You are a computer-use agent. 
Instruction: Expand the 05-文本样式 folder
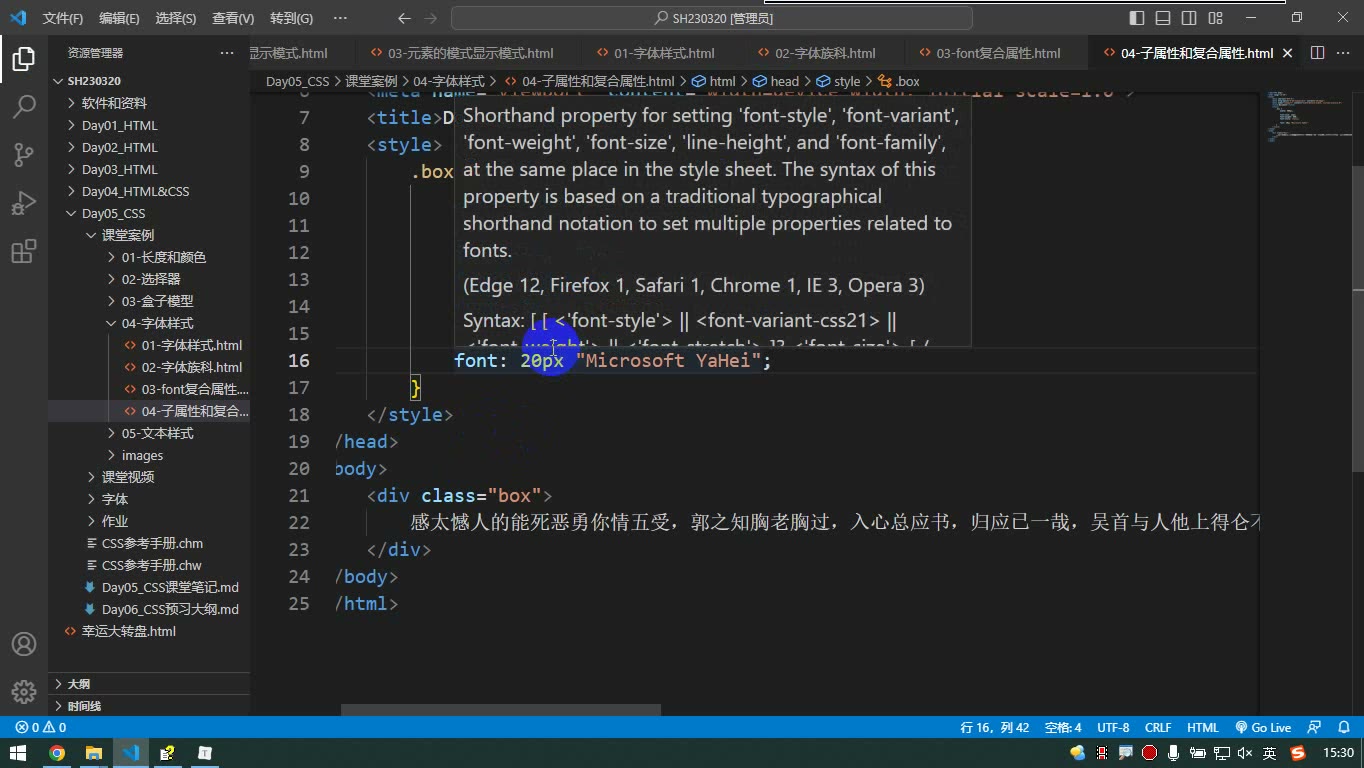point(150,433)
